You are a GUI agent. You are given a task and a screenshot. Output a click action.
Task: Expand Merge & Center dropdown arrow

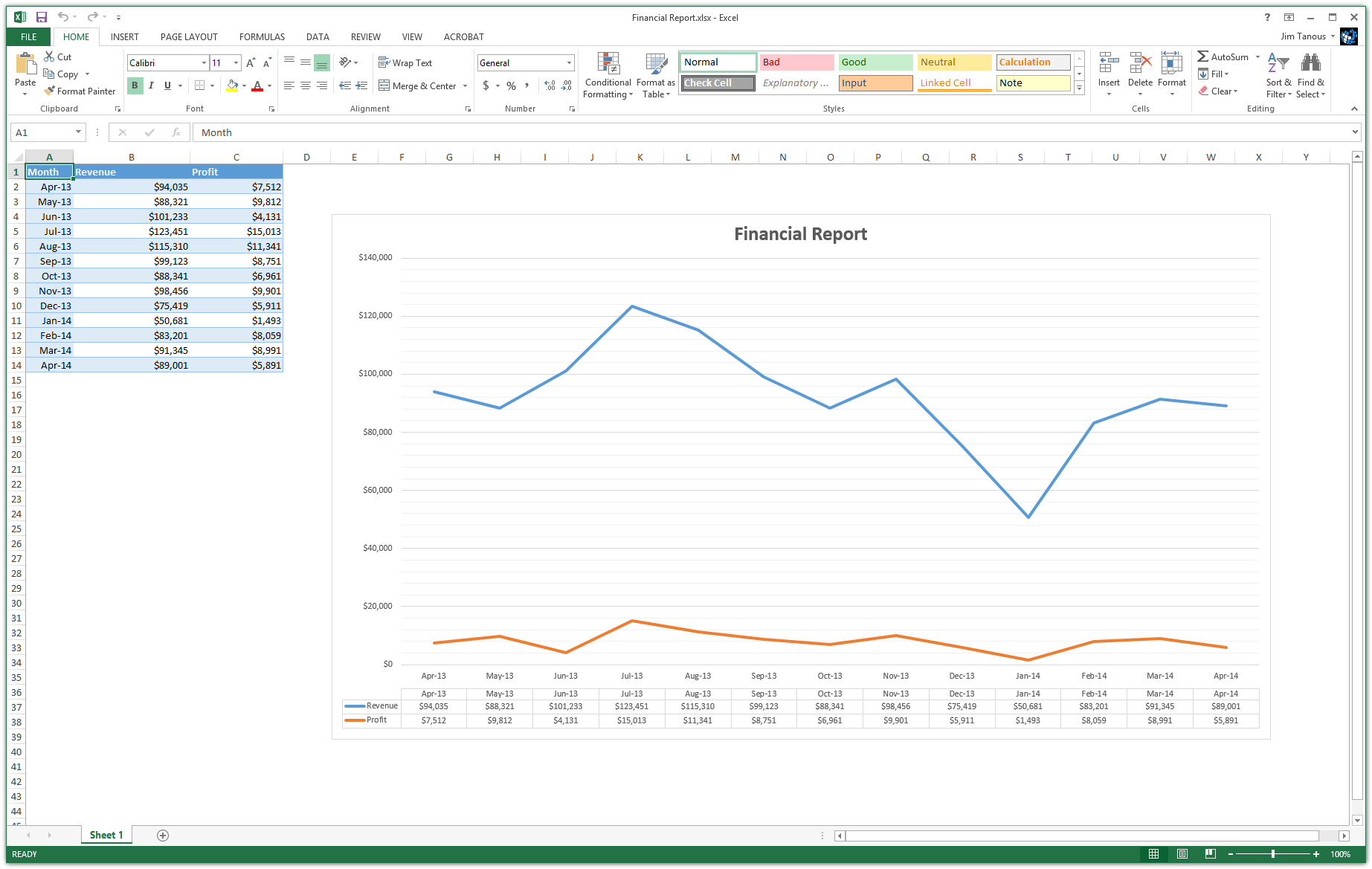point(466,85)
